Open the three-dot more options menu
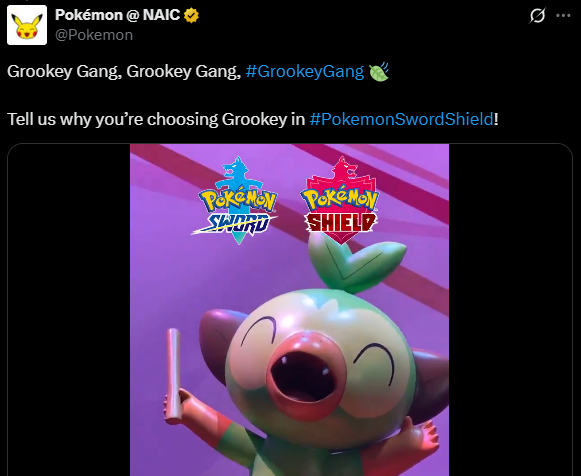 pos(563,16)
